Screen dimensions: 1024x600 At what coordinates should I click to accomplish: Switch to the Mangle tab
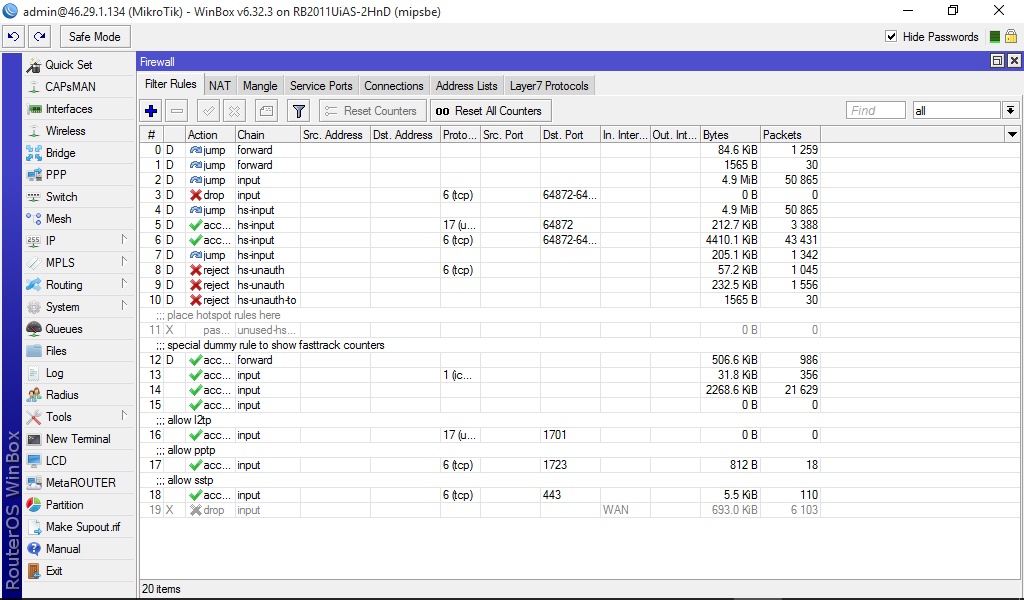[260, 86]
